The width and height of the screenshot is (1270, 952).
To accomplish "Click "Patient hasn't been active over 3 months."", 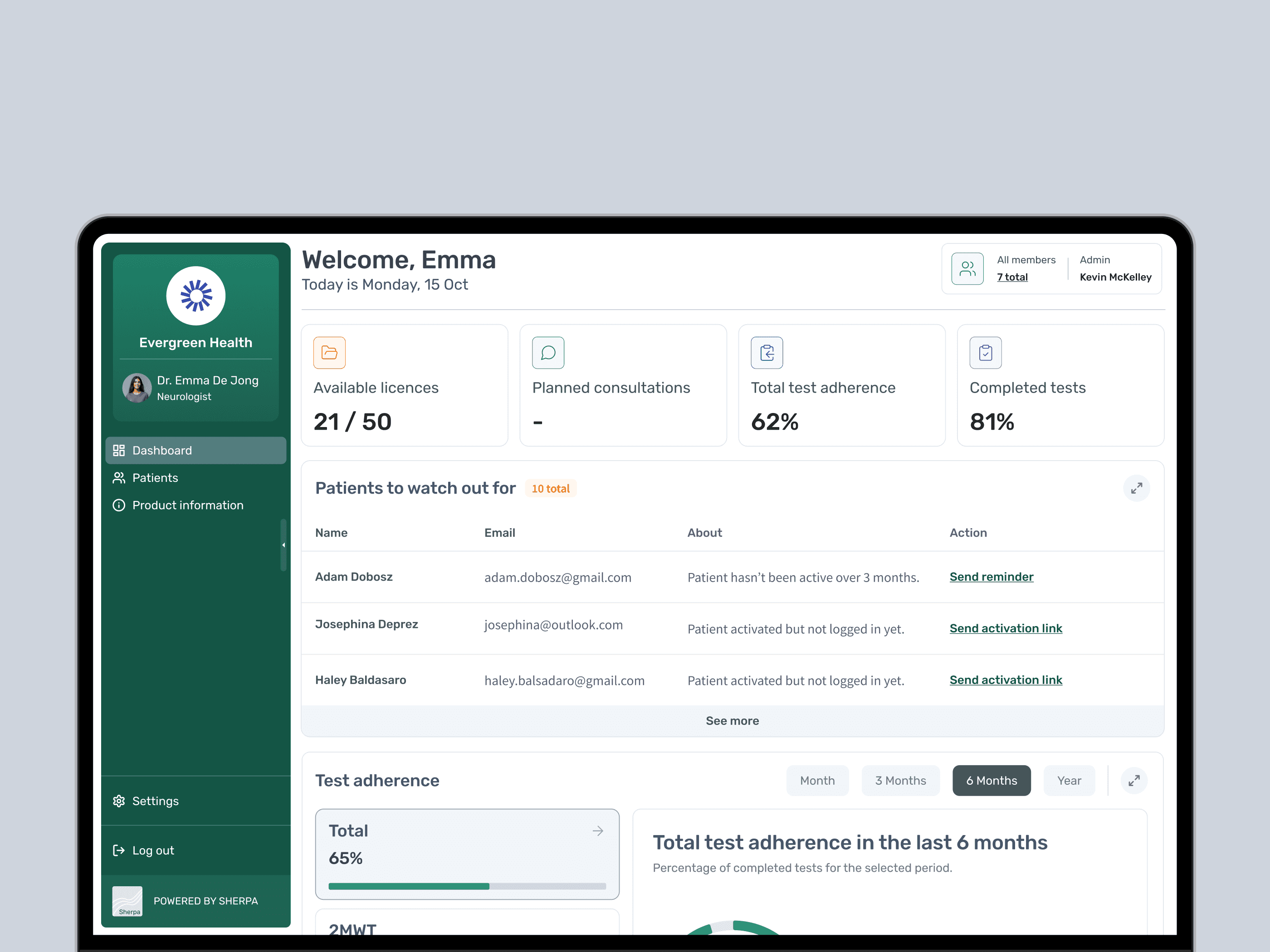I will (803, 577).
